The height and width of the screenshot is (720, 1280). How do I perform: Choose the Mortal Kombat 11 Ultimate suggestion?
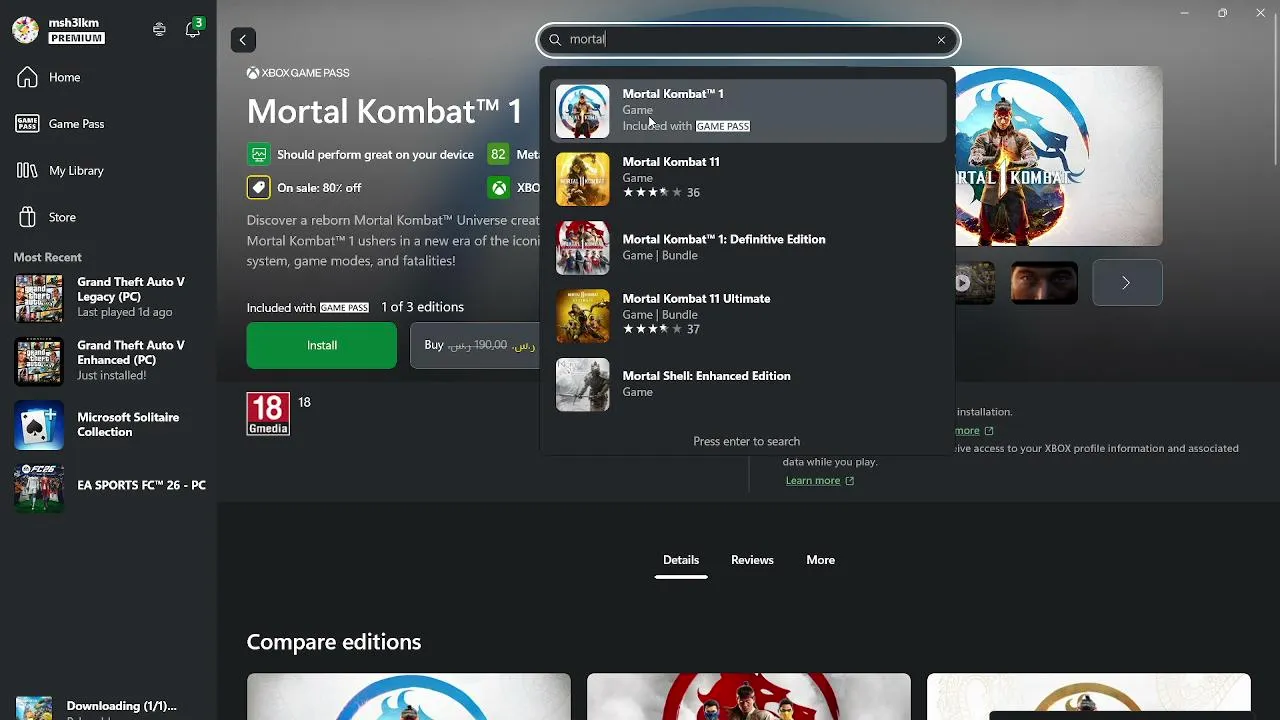(748, 315)
